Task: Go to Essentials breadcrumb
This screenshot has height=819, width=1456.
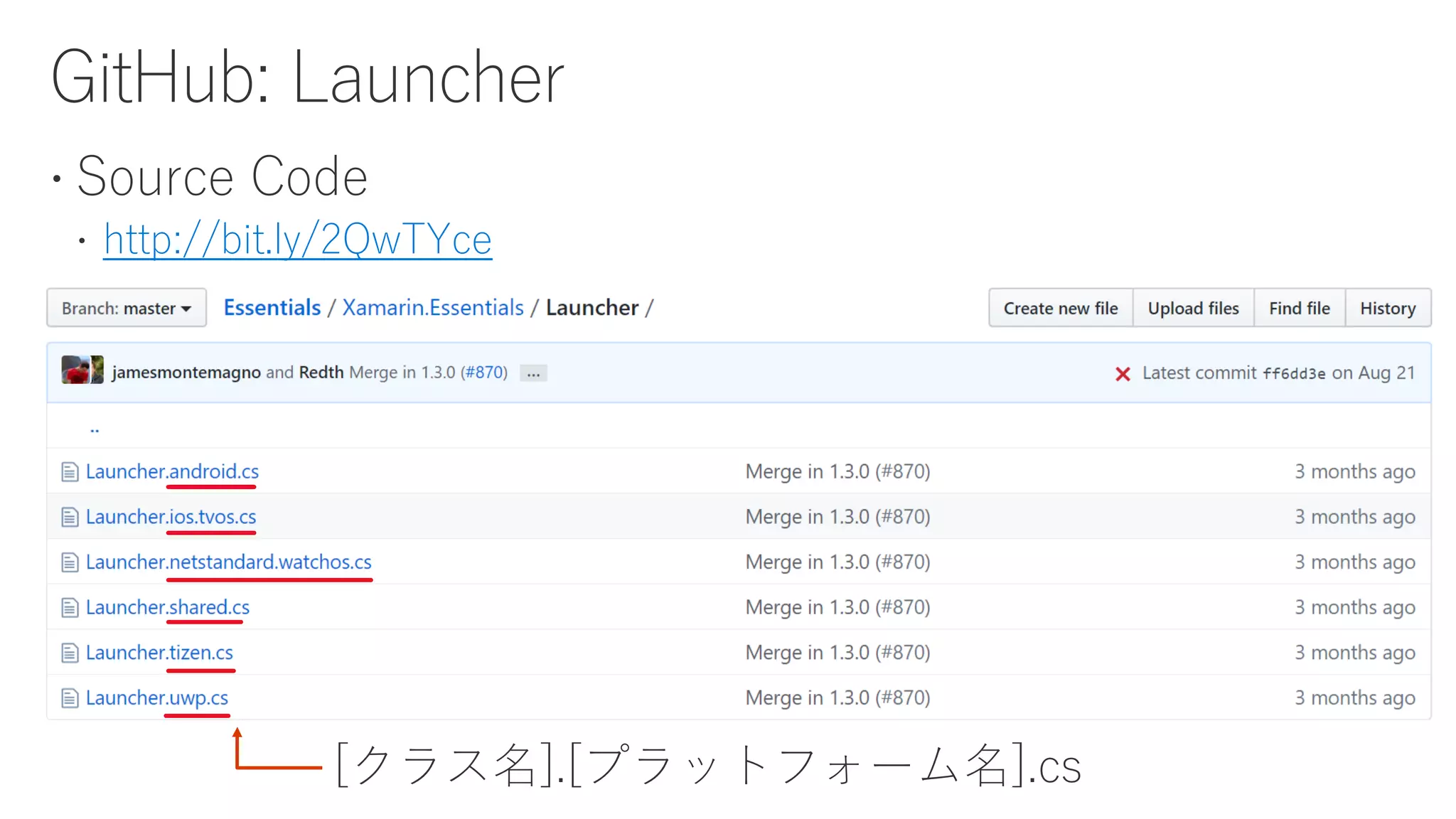Action: (x=272, y=307)
